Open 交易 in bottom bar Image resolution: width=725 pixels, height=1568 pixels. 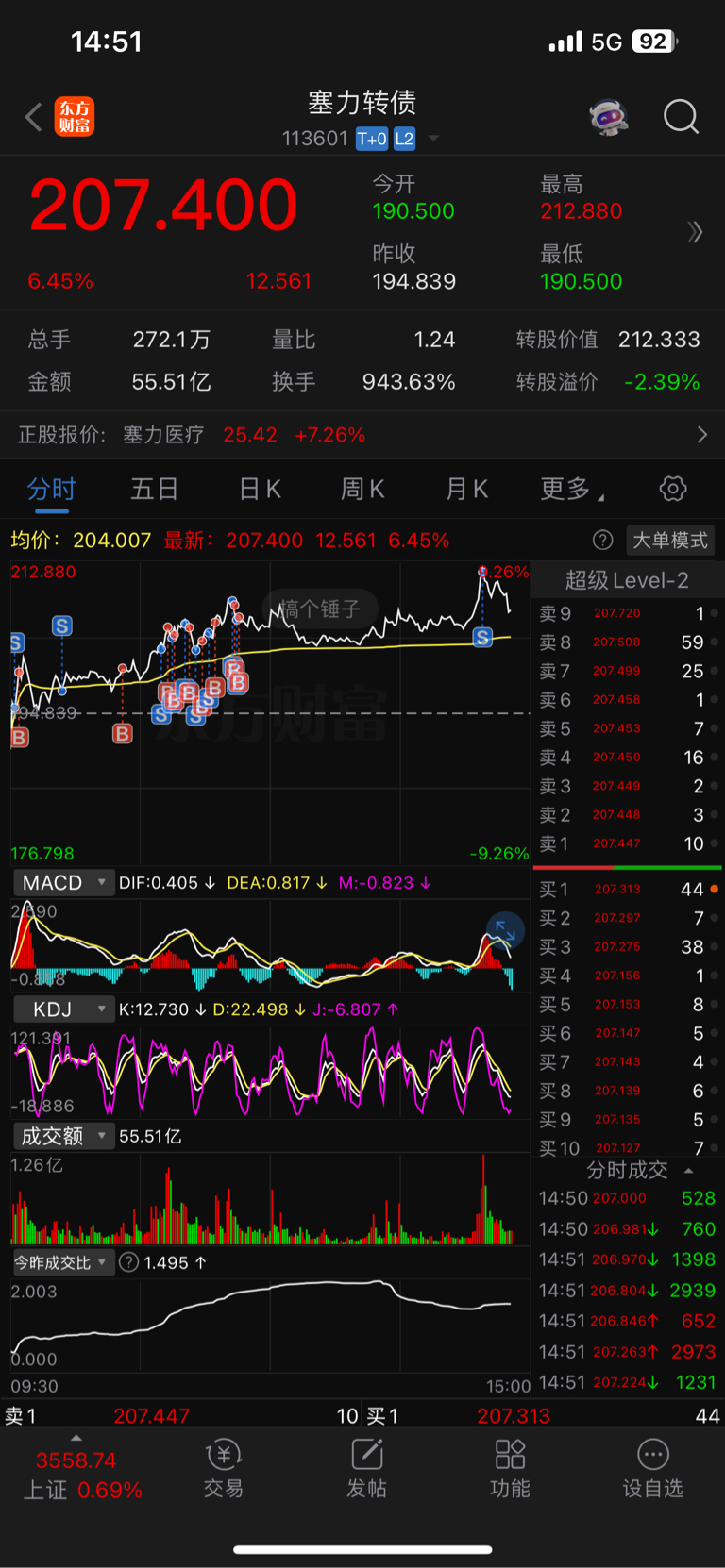point(224,1469)
